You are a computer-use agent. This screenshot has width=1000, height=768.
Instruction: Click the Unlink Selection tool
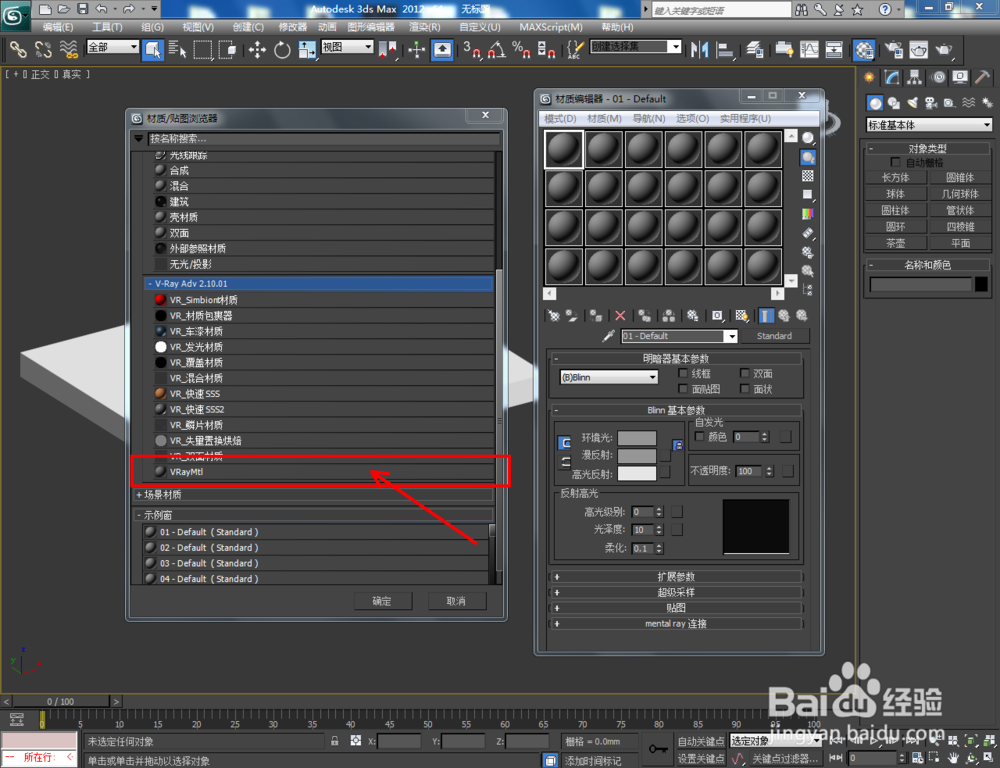(x=43, y=49)
